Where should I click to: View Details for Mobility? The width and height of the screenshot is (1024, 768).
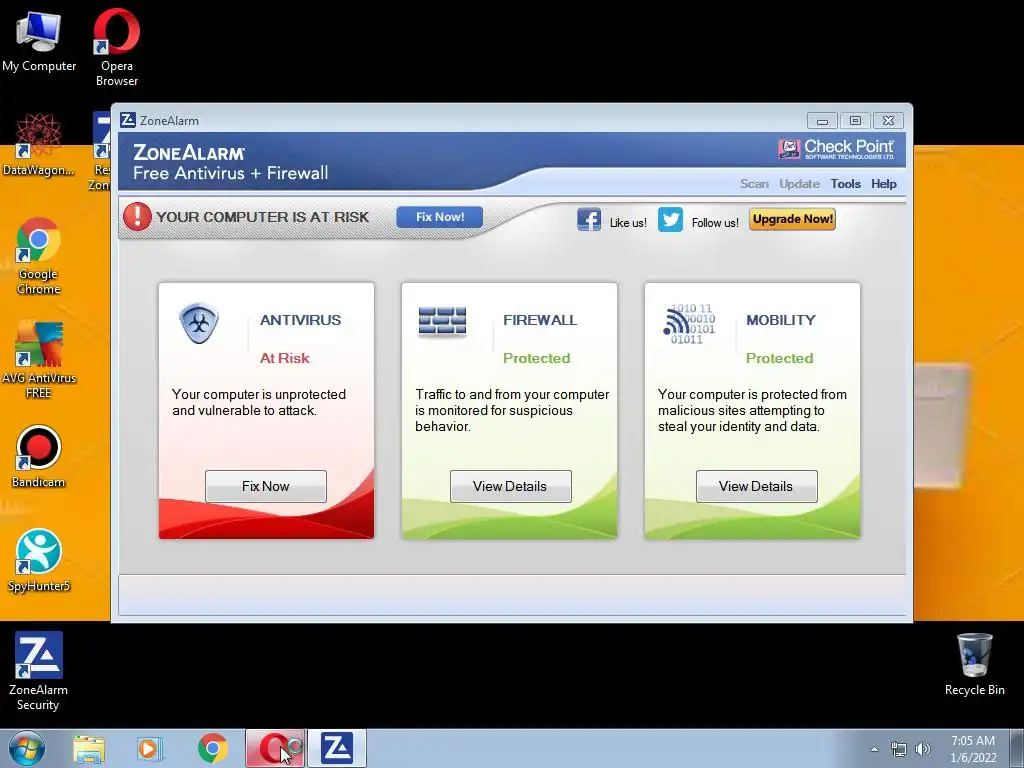756,487
